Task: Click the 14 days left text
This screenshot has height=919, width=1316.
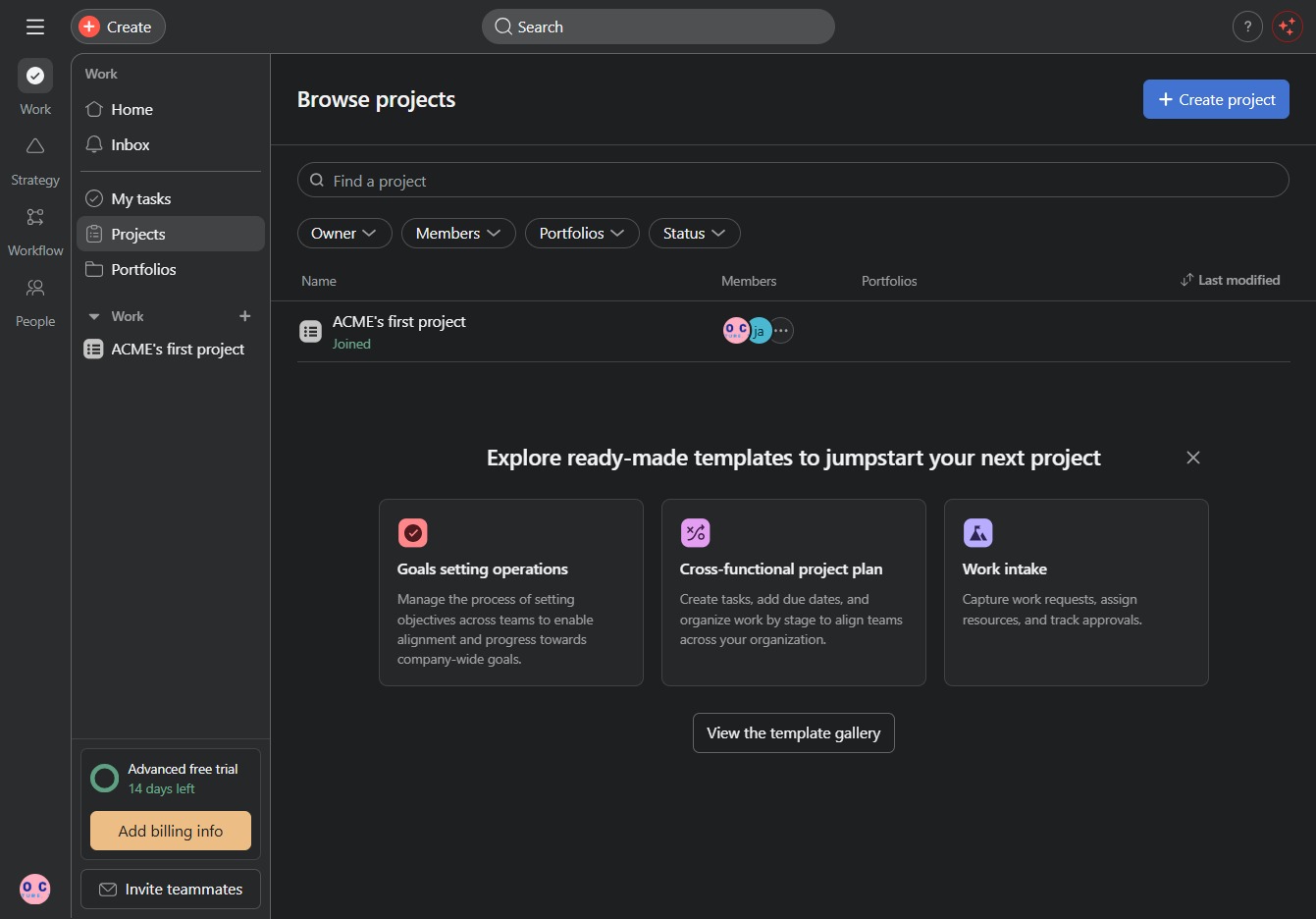Action: point(161,788)
